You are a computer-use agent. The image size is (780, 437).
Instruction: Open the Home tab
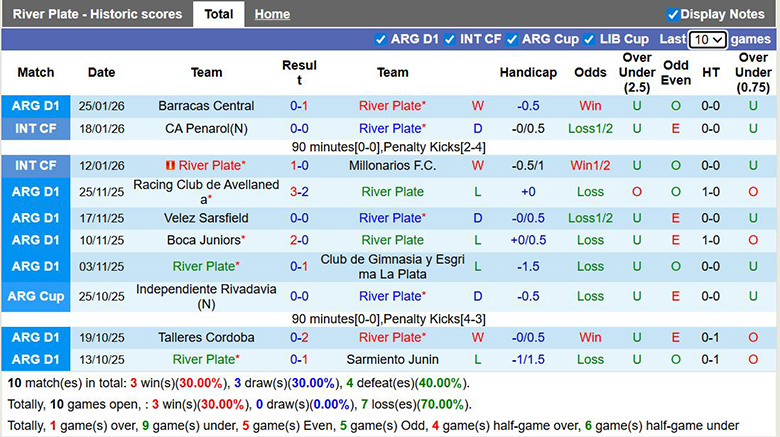(x=272, y=14)
